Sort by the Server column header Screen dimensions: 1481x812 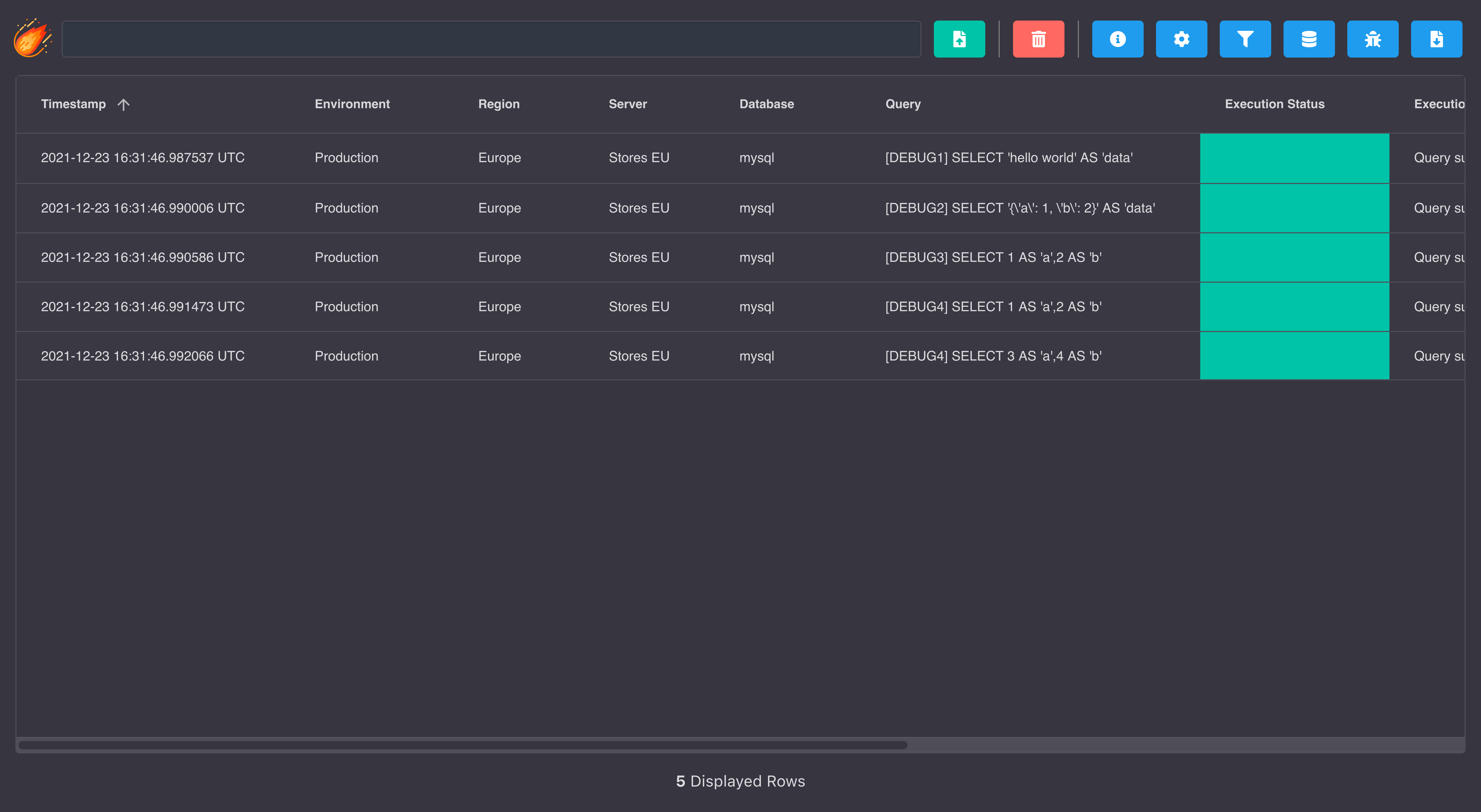point(628,104)
